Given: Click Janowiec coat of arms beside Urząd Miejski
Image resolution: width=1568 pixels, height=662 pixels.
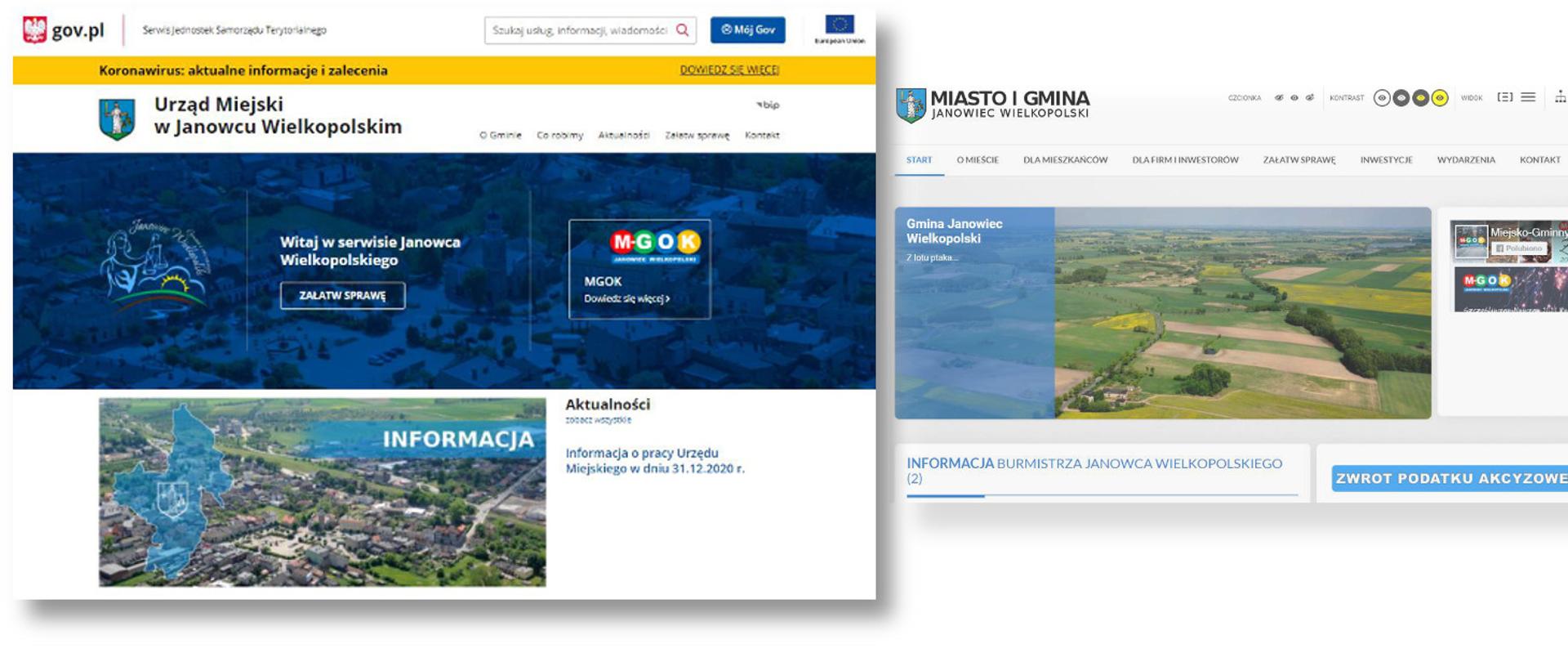Looking at the screenshot, I should click(117, 119).
